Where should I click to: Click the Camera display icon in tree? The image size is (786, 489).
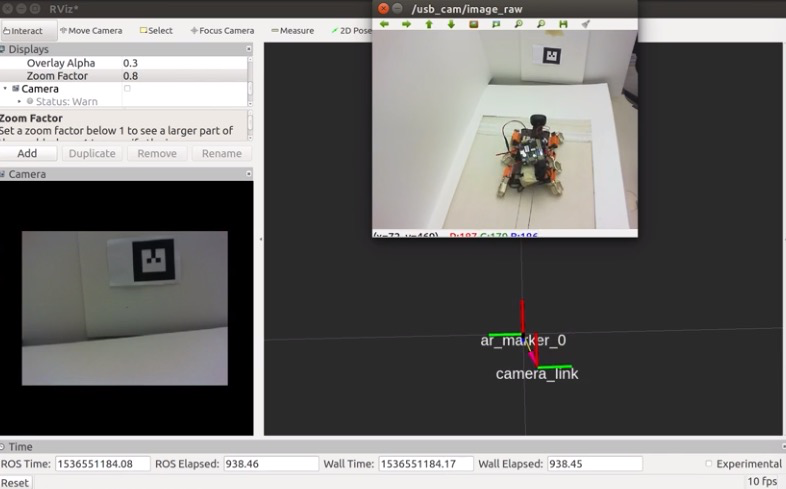(16, 89)
